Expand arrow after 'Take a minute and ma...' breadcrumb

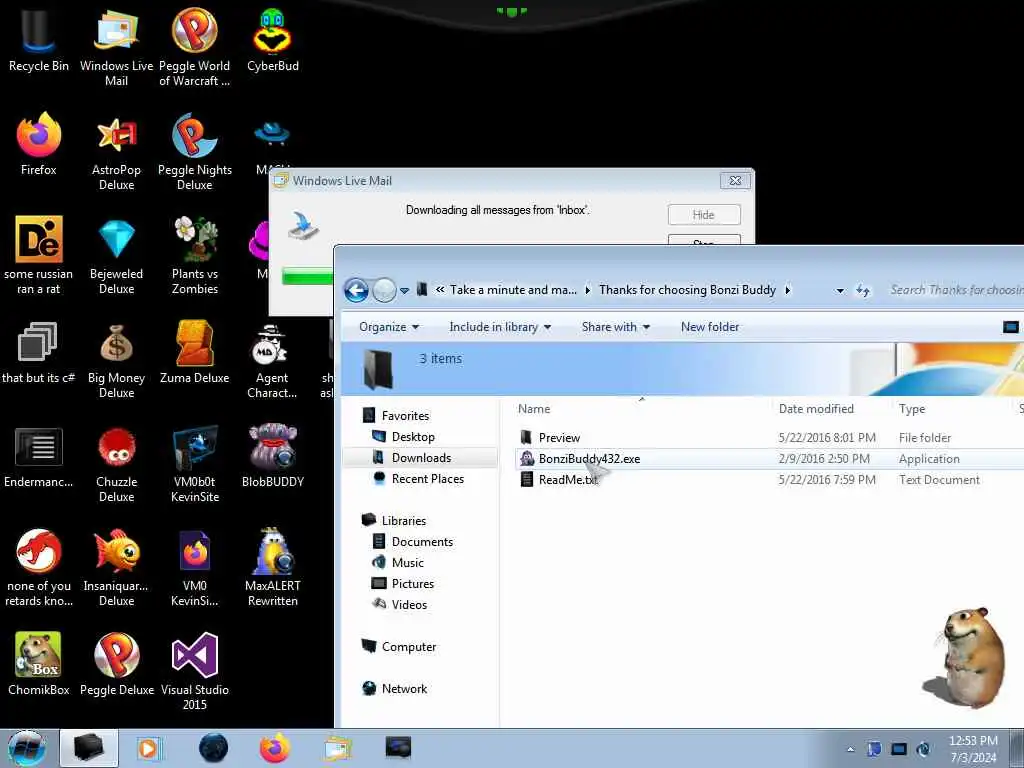pyautogui.click(x=587, y=290)
